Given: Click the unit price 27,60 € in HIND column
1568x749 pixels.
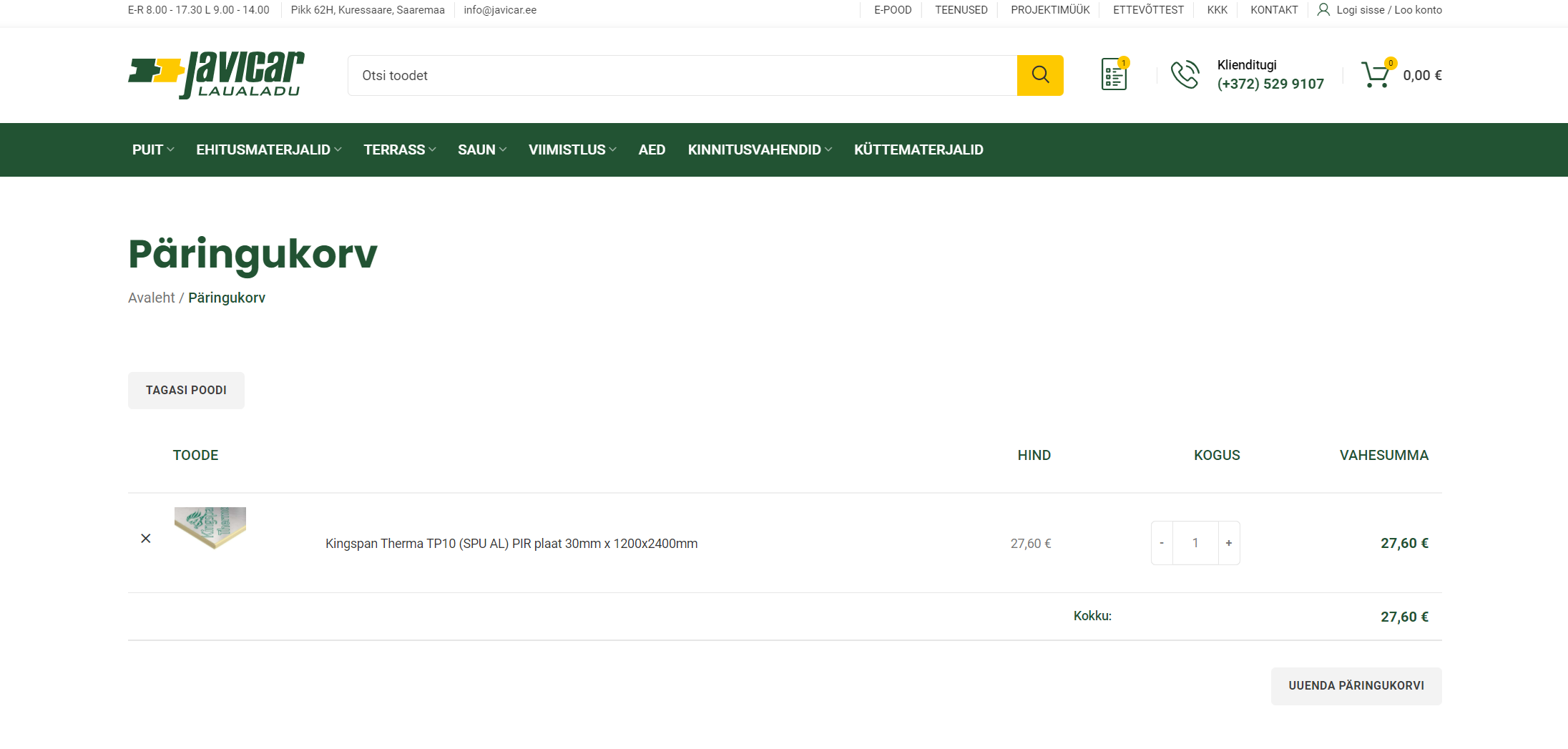Looking at the screenshot, I should tap(1031, 544).
